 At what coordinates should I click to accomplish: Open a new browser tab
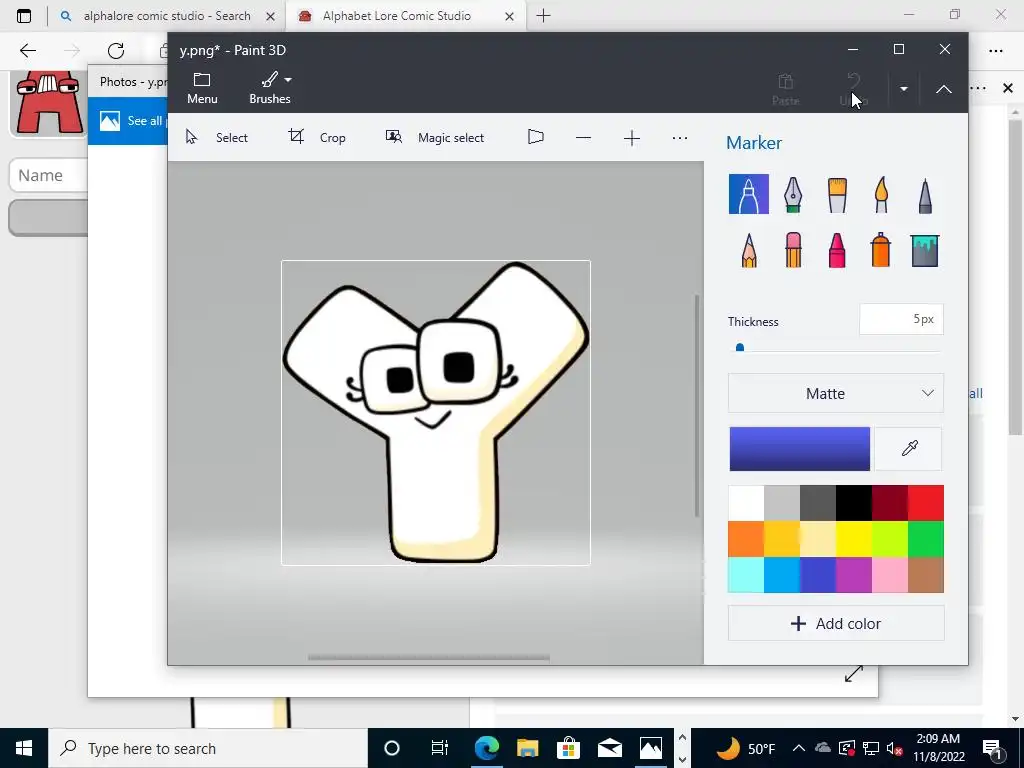point(543,16)
